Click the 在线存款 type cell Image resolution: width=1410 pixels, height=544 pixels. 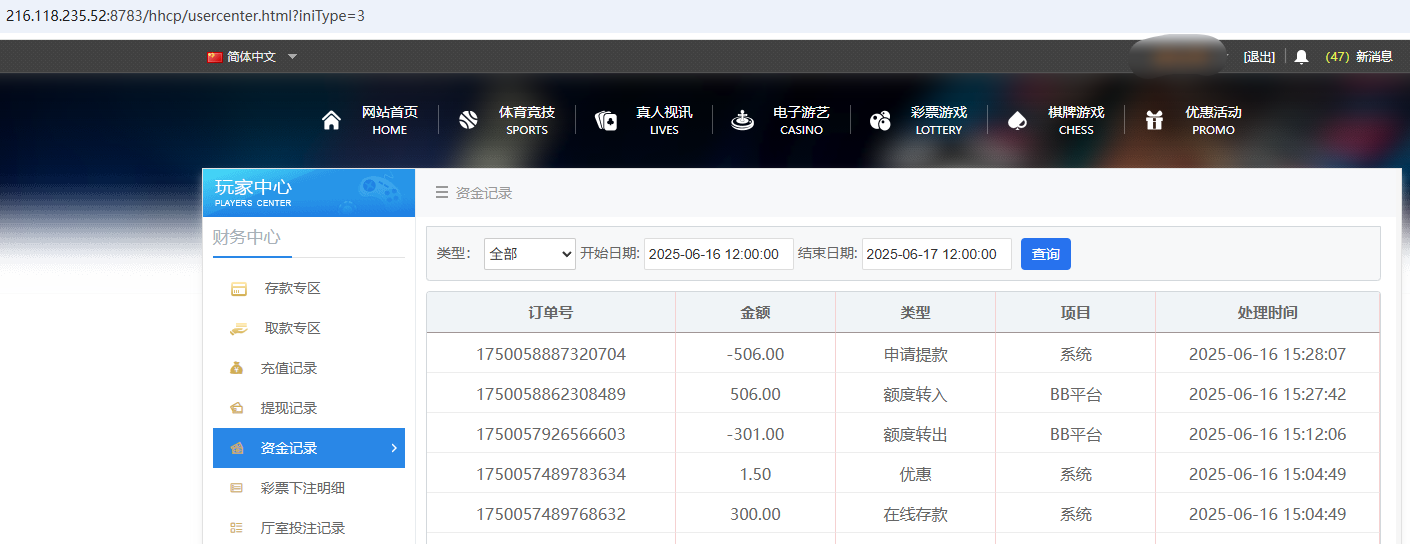point(916,514)
